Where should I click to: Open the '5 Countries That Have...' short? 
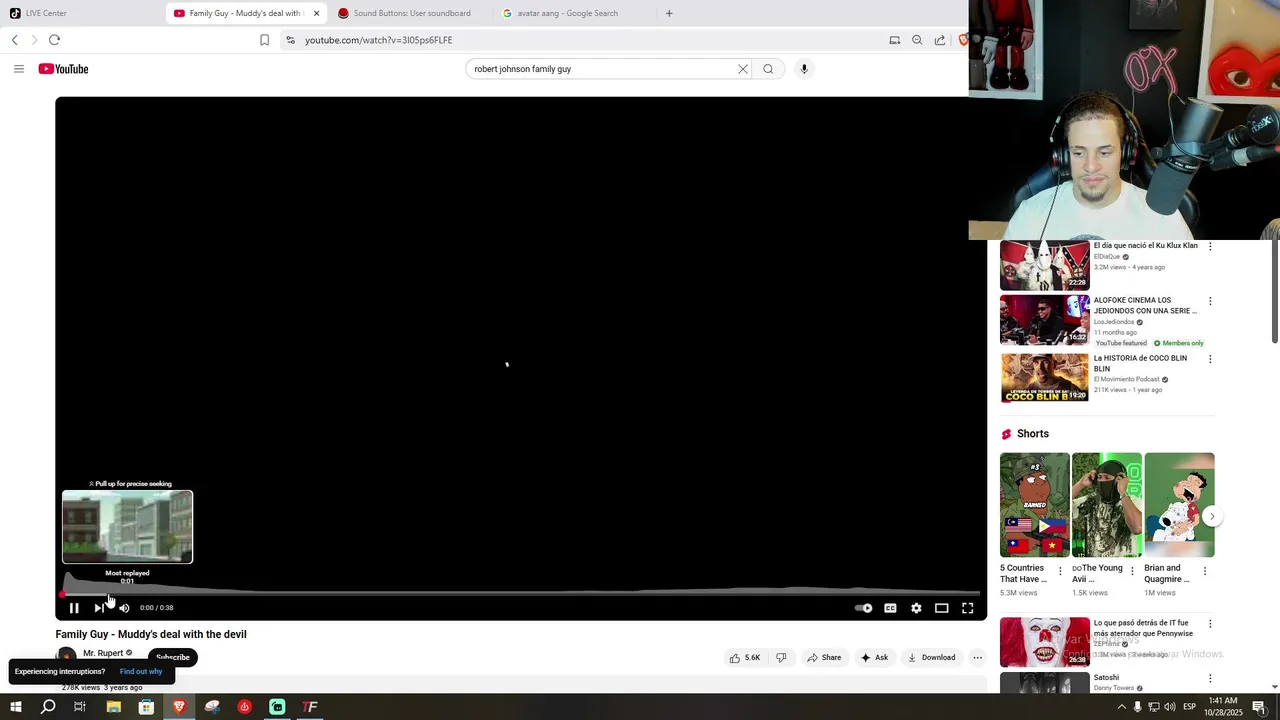pyautogui.click(x=1034, y=505)
